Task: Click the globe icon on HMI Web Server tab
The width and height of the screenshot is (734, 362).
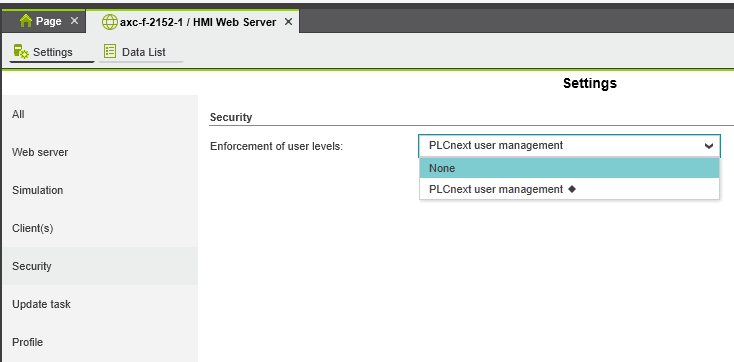Action: [x=110, y=22]
